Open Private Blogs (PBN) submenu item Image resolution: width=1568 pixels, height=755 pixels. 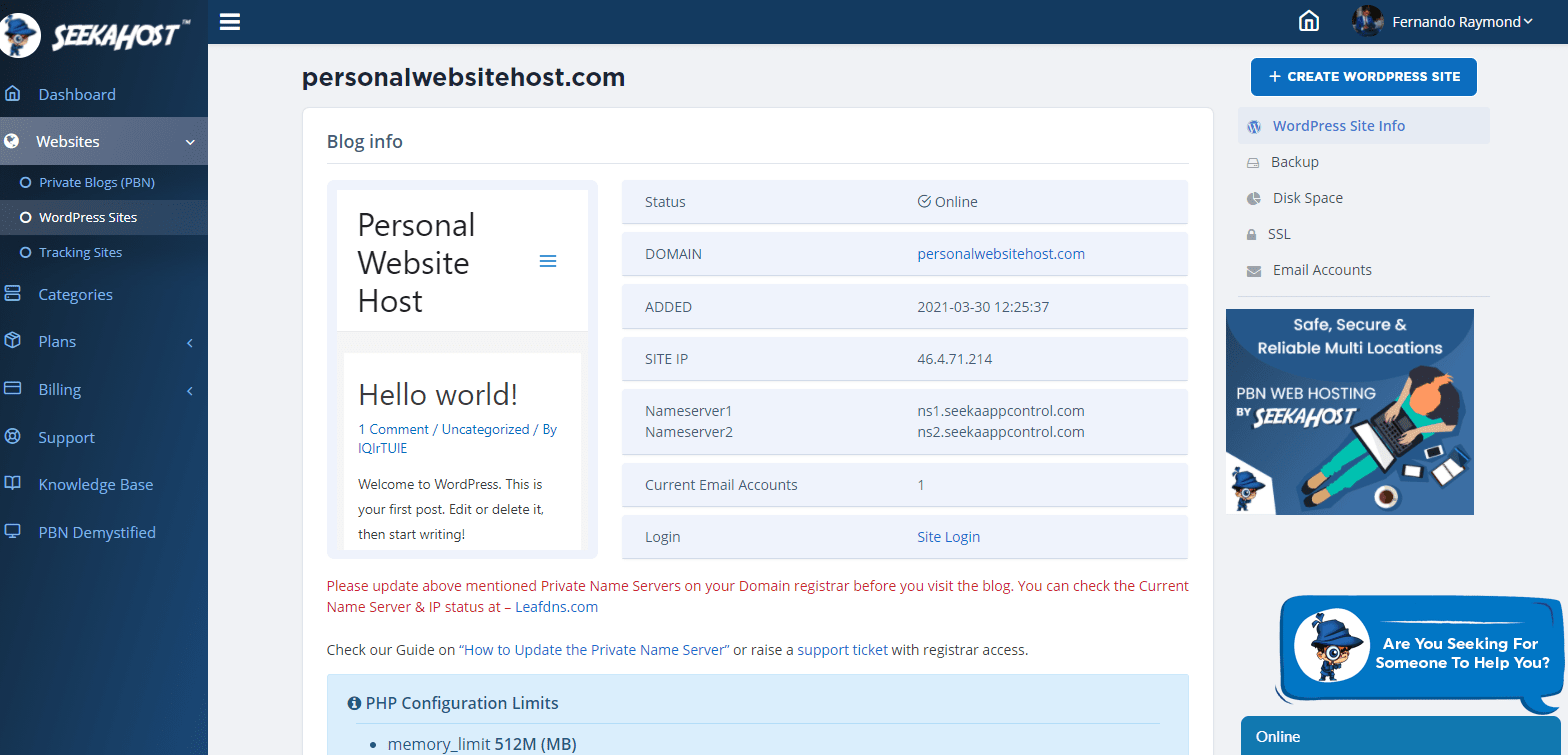click(97, 183)
